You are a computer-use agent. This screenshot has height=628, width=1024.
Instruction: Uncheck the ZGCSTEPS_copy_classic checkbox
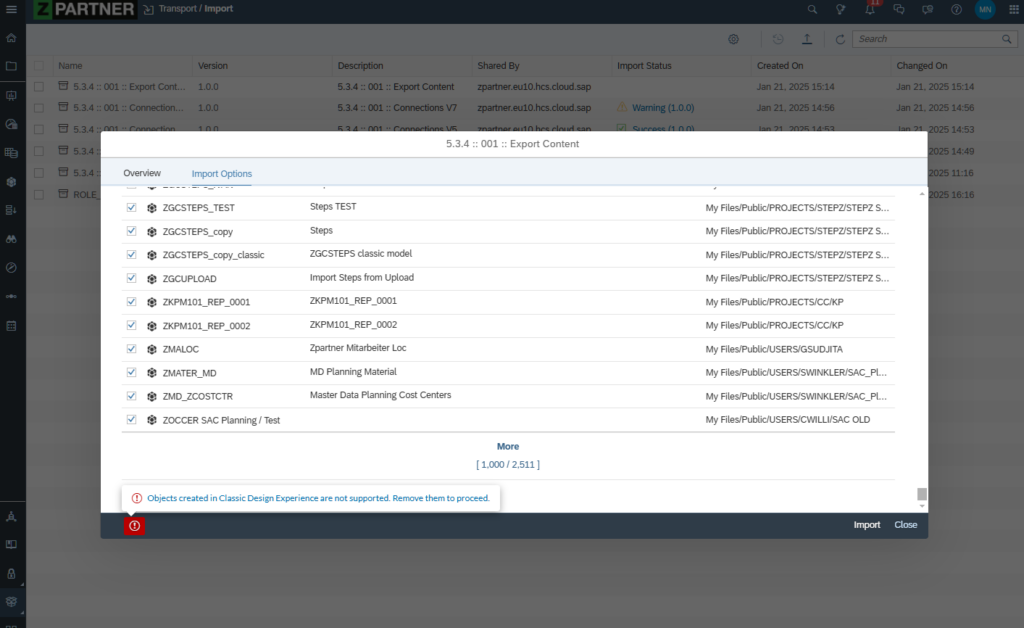[131, 255]
